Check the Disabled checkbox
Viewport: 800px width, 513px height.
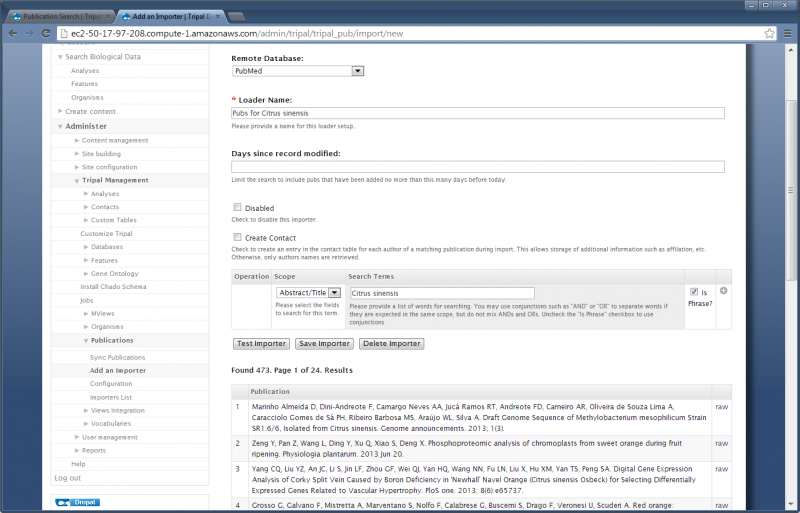coord(237,207)
